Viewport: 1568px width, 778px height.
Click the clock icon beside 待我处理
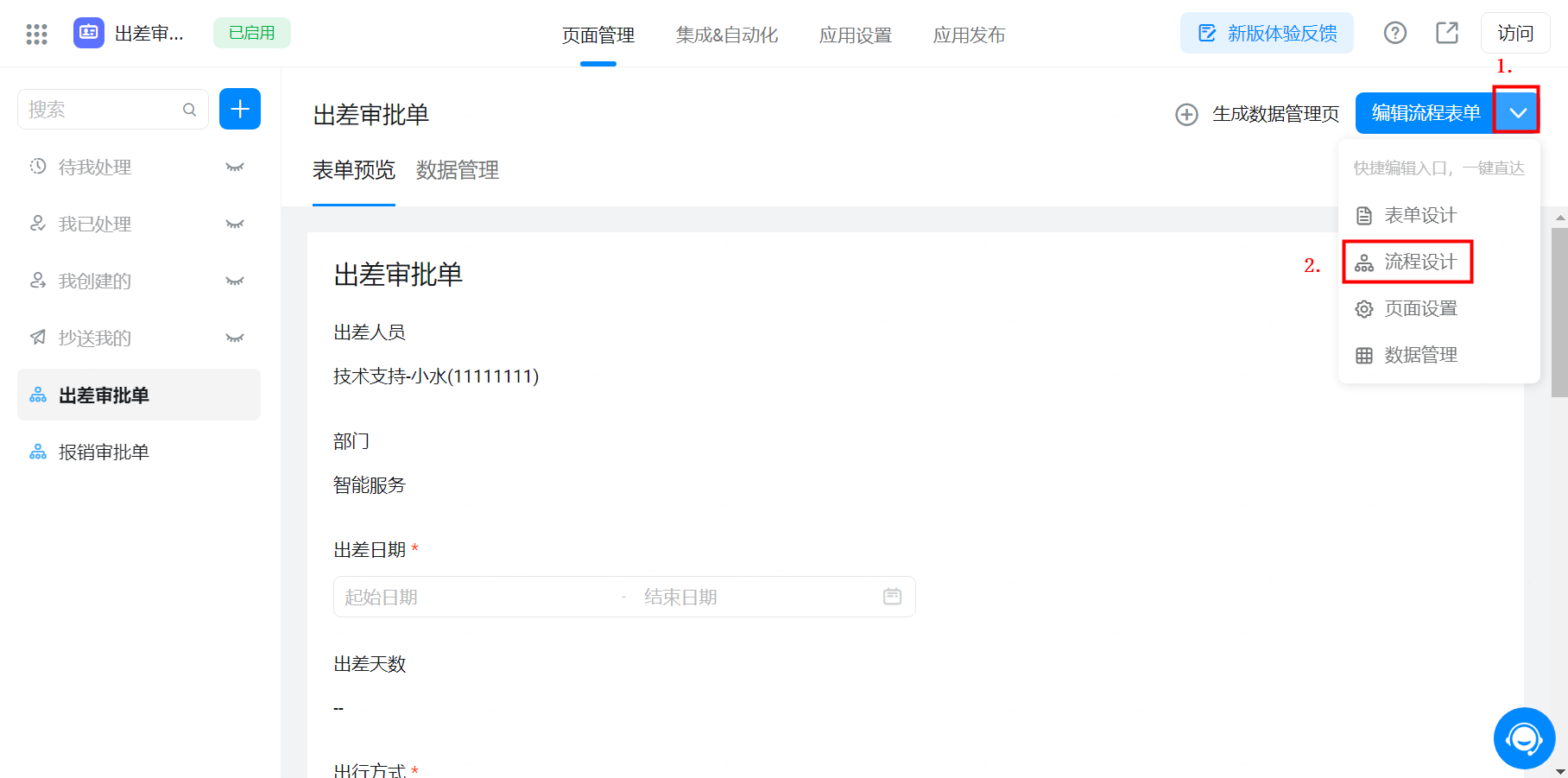point(38,166)
